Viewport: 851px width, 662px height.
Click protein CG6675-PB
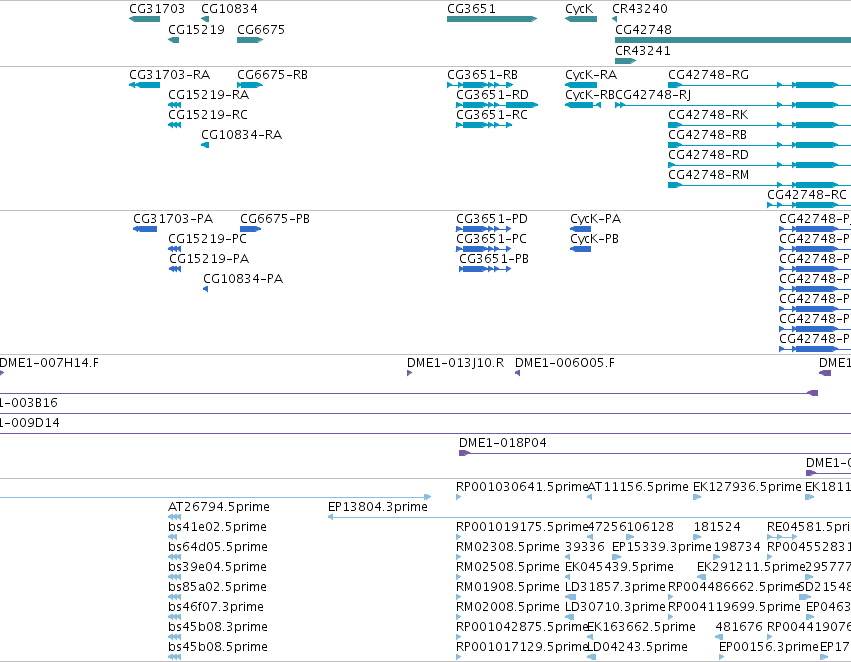275,219
